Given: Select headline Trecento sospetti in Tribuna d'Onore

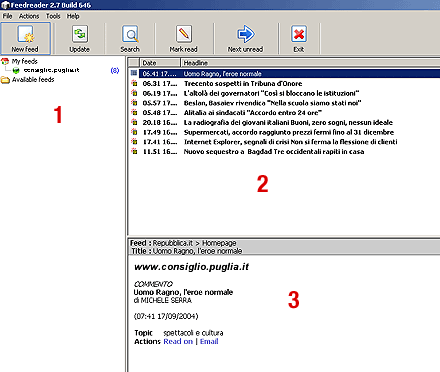Looking at the screenshot, I should pyautogui.click(x=243, y=83).
